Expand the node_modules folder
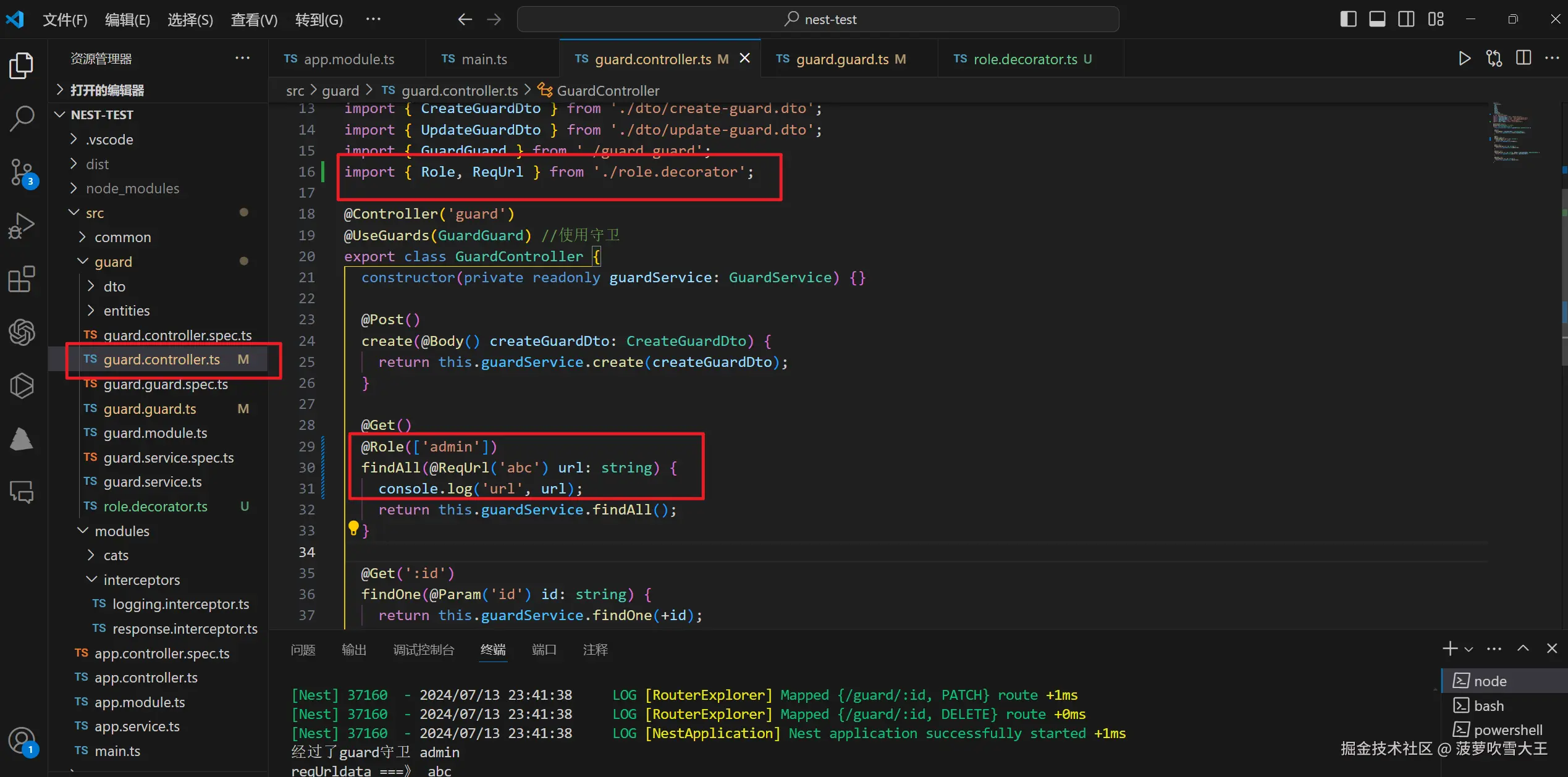Image resolution: width=1568 pixels, height=777 pixels. coord(132,188)
